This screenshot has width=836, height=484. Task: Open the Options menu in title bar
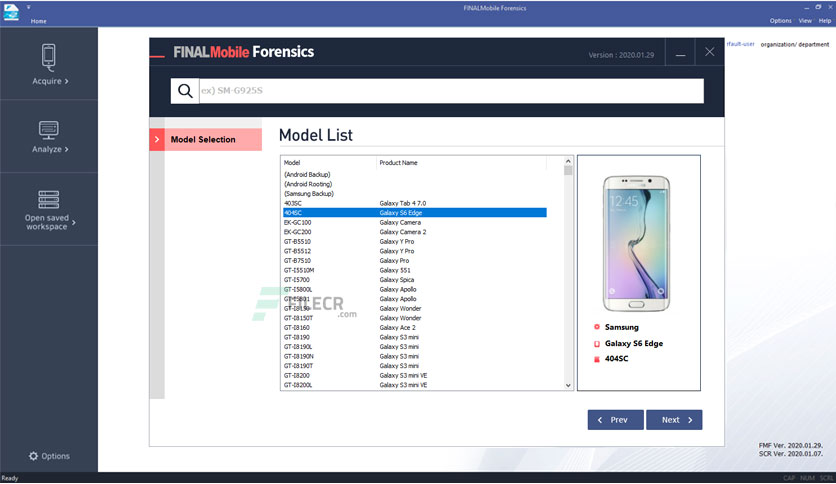781,21
